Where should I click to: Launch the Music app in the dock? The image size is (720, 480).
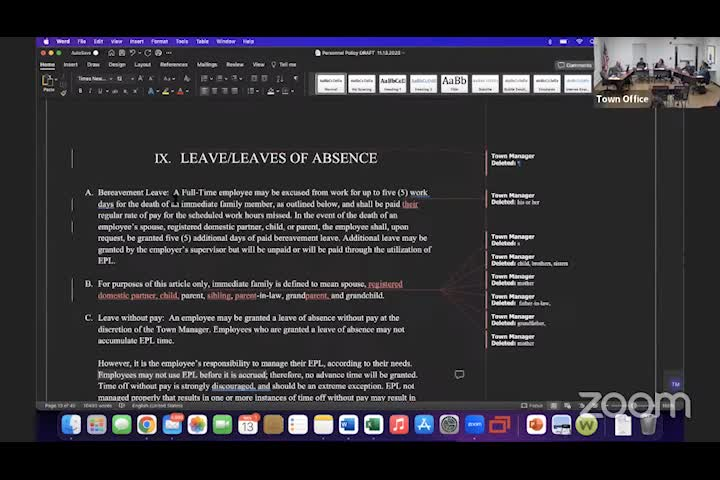tap(399, 425)
